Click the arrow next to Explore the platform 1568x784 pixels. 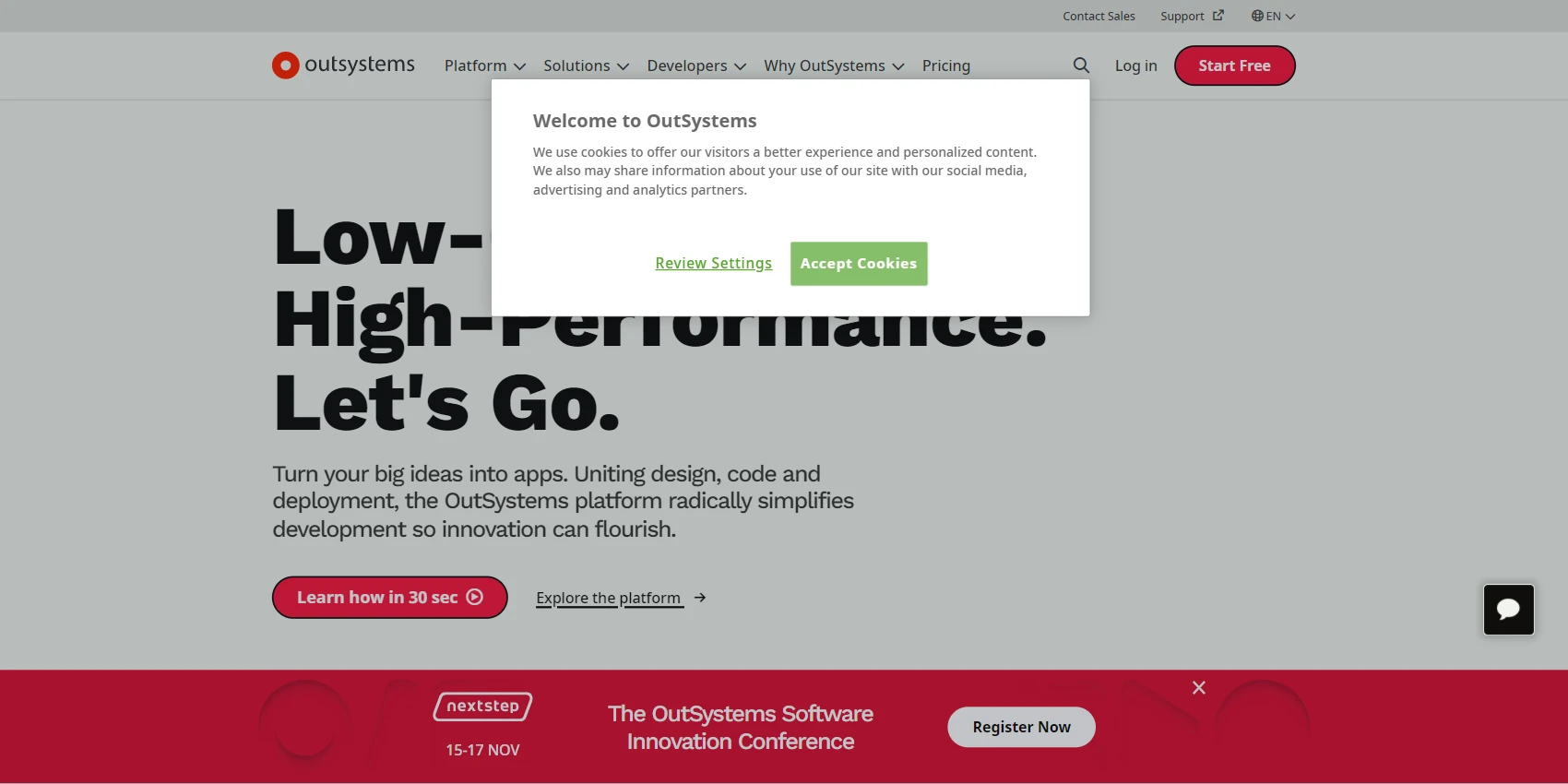click(x=700, y=598)
